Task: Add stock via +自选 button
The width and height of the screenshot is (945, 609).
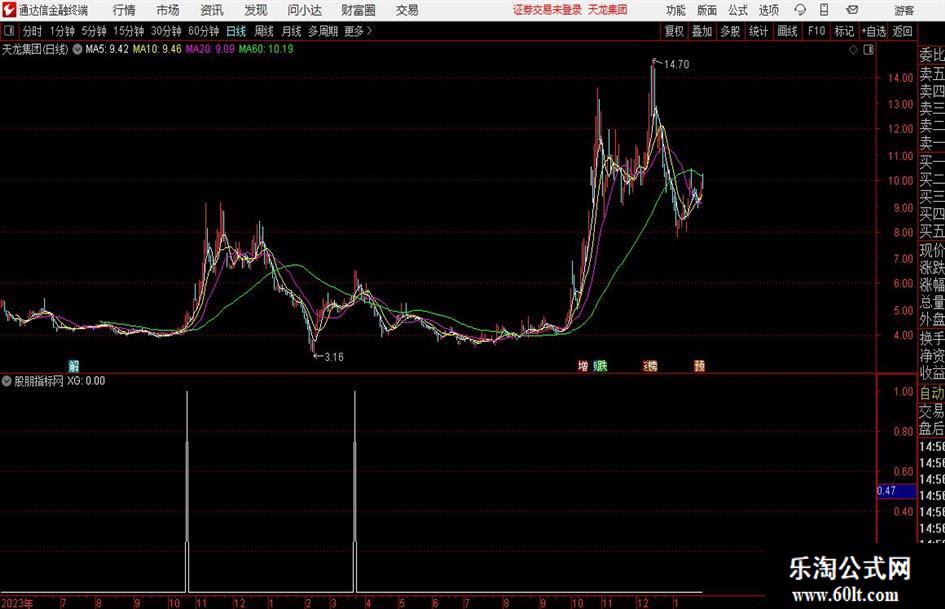Action: (874, 31)
